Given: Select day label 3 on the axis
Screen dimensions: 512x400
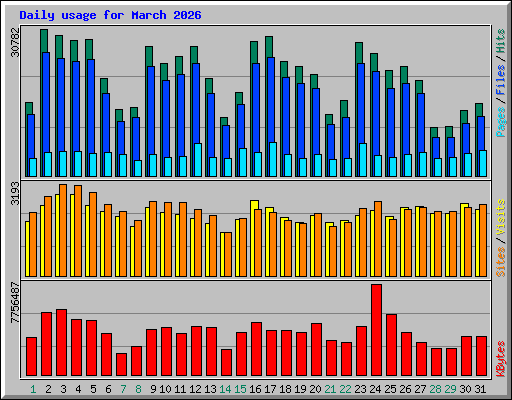Looking at the screenshot, I should pos(63,389).
